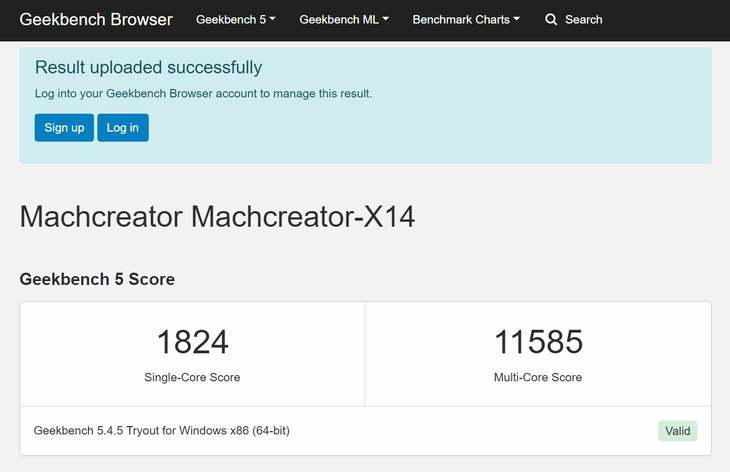Expand the Geekbench ML dropdown menu
This screenshot has width=730, height=472.
(x=344, y=20)
